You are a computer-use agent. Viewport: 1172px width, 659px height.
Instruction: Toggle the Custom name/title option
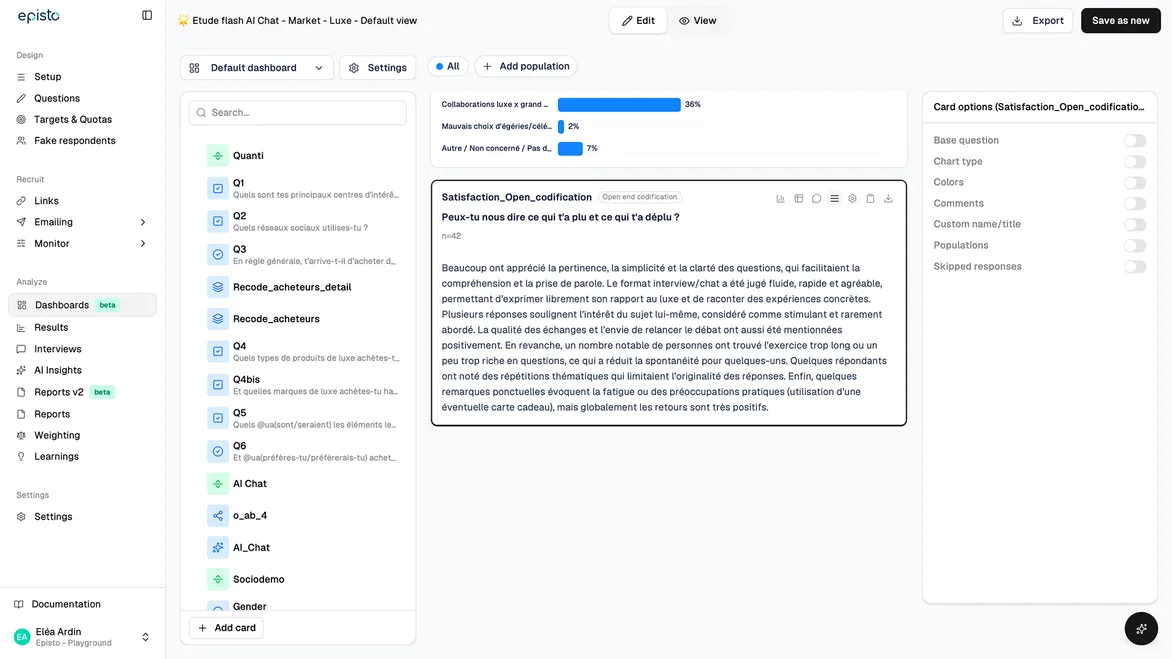point(1135,224)
